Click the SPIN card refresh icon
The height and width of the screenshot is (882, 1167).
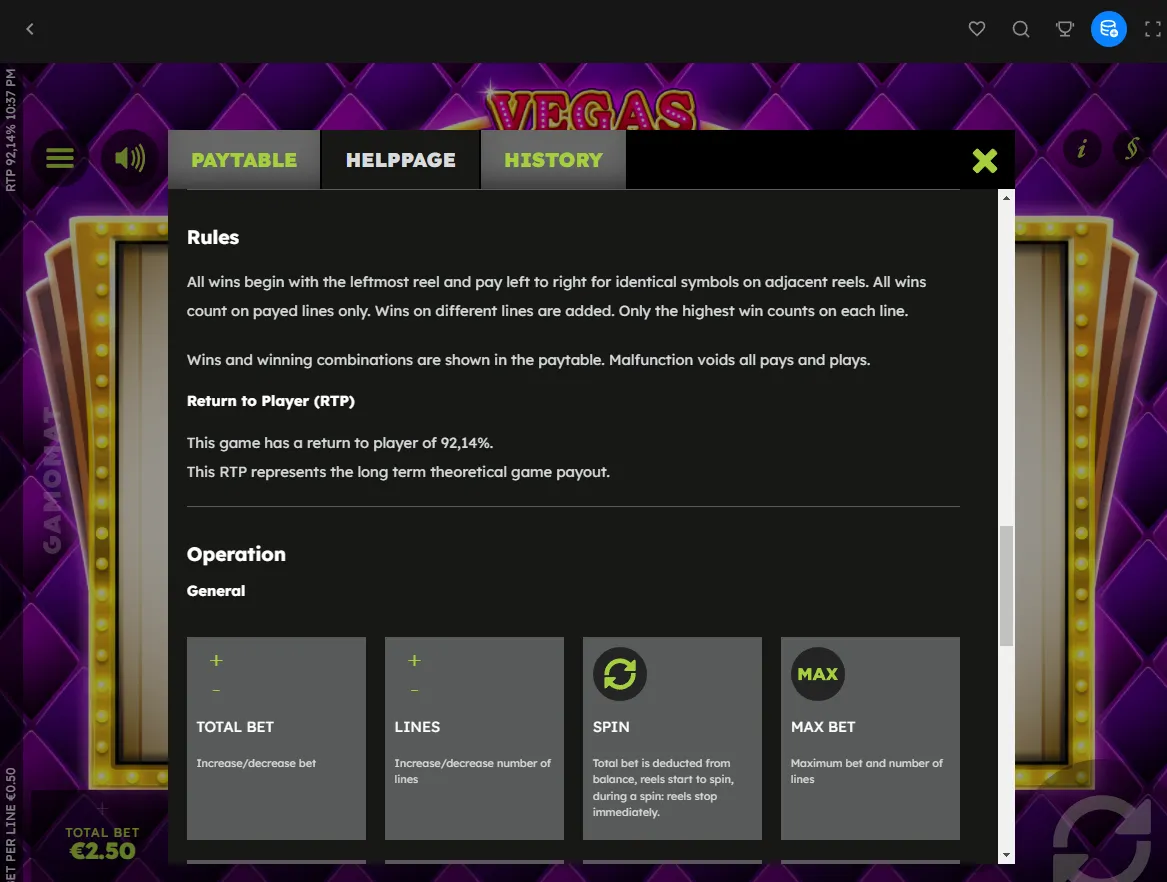[x=620, y=674]
